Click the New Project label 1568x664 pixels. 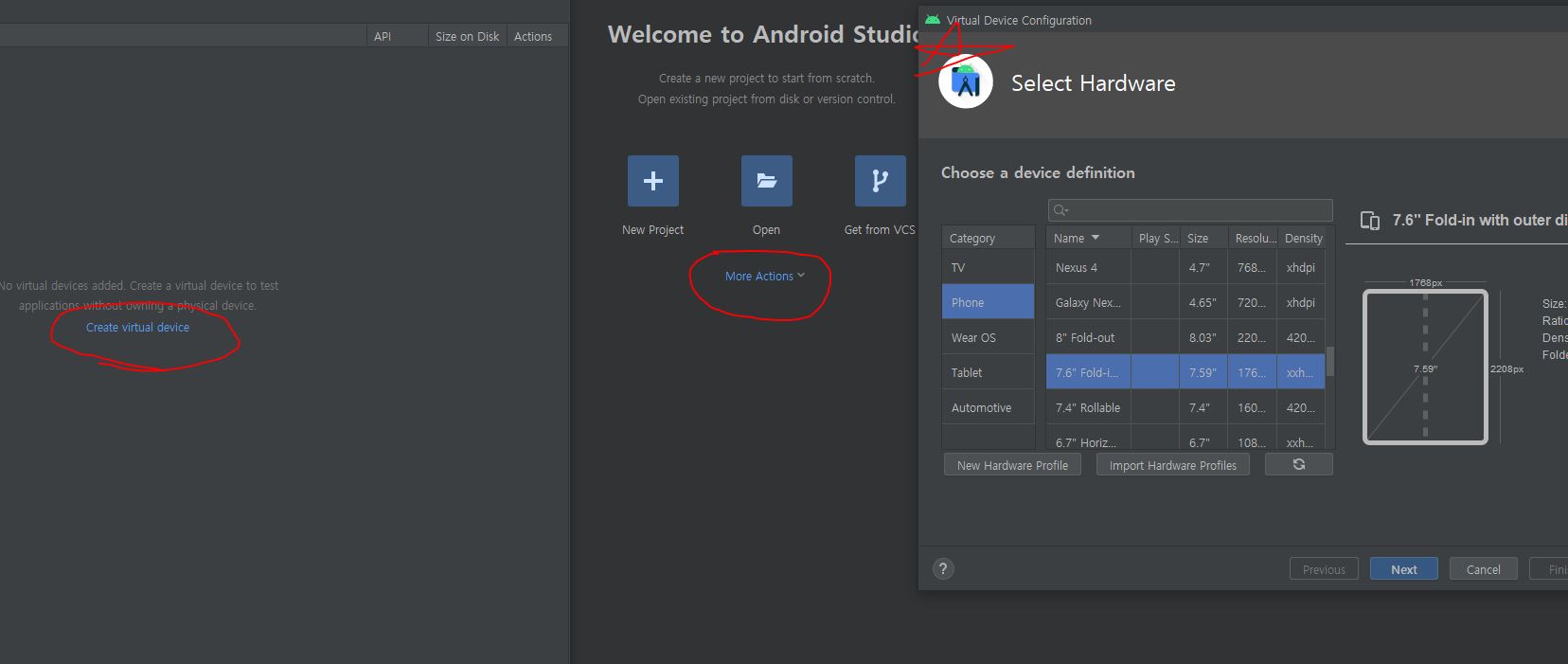click(652, 229)
